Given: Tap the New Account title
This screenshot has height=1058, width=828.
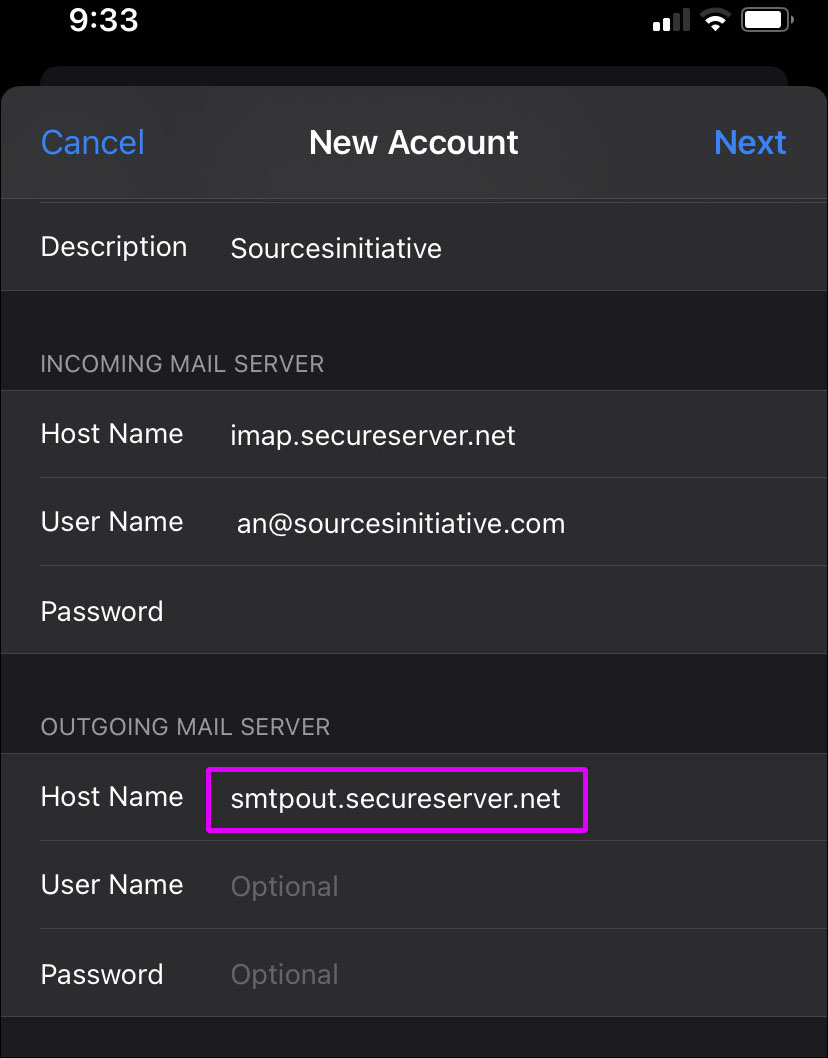Looking at the screenshot, I should 413,142.
